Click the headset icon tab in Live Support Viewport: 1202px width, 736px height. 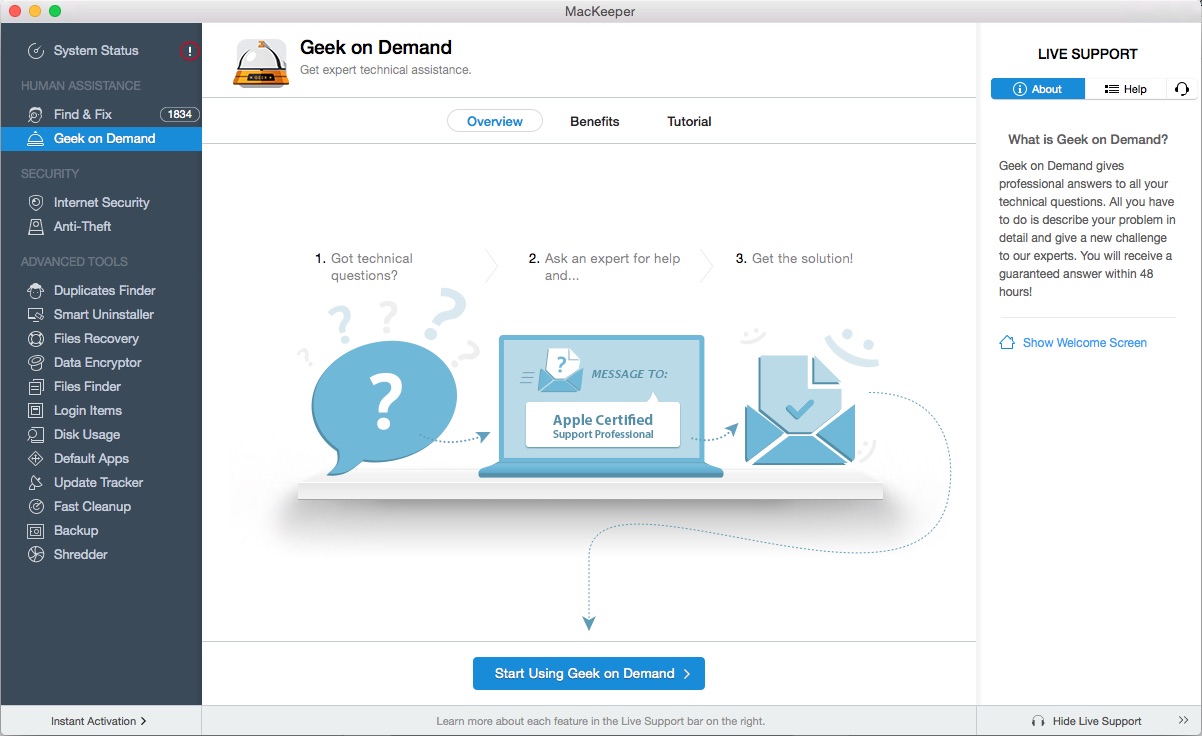[1181, 89]
